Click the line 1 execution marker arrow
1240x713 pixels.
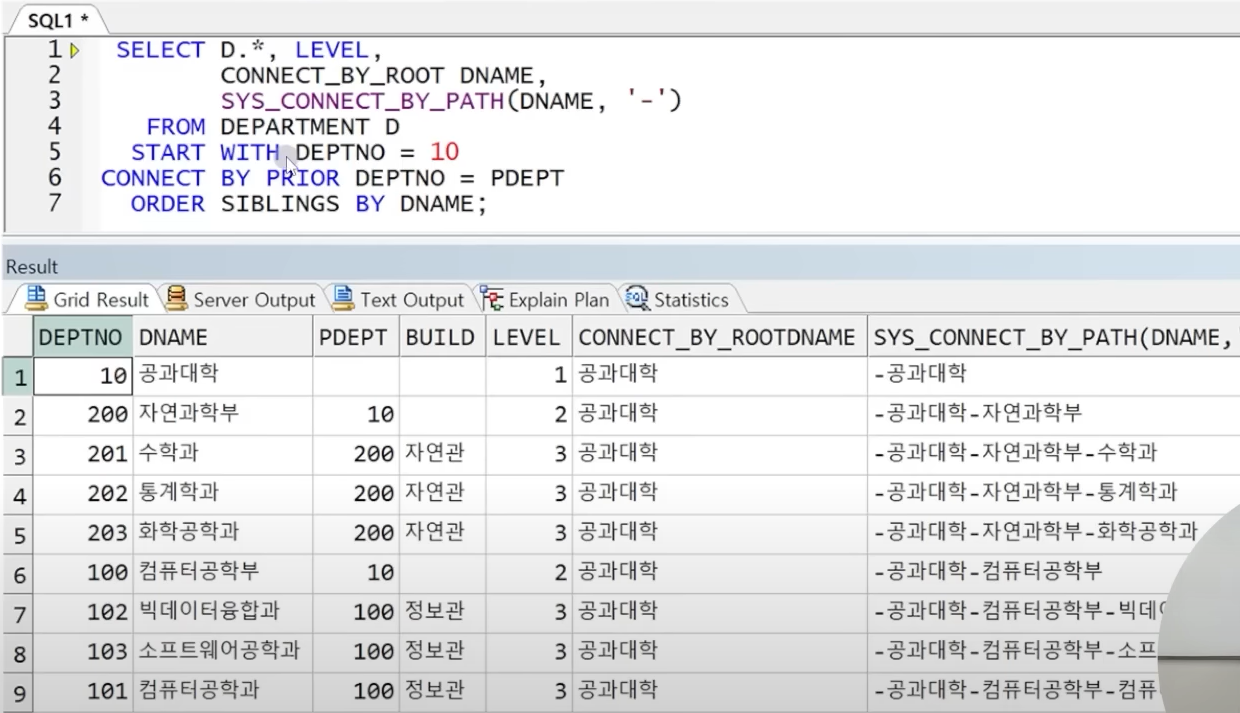(75, 50)
